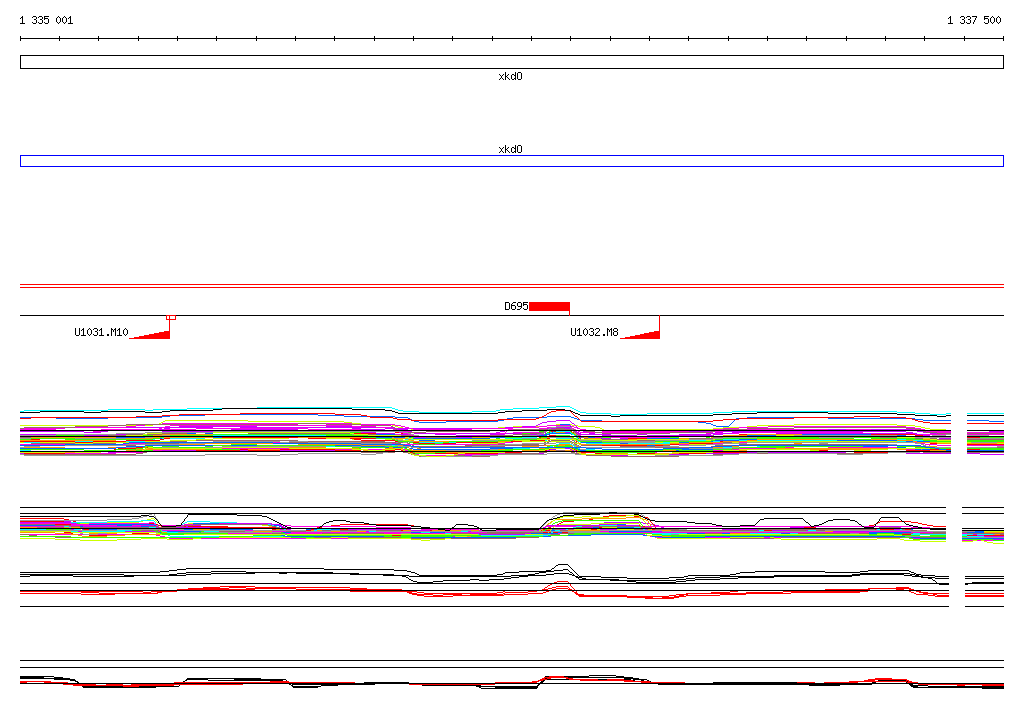Click the black xkdO gene bar
This screenshot has width=1024, height=714.
click(511, 62)
